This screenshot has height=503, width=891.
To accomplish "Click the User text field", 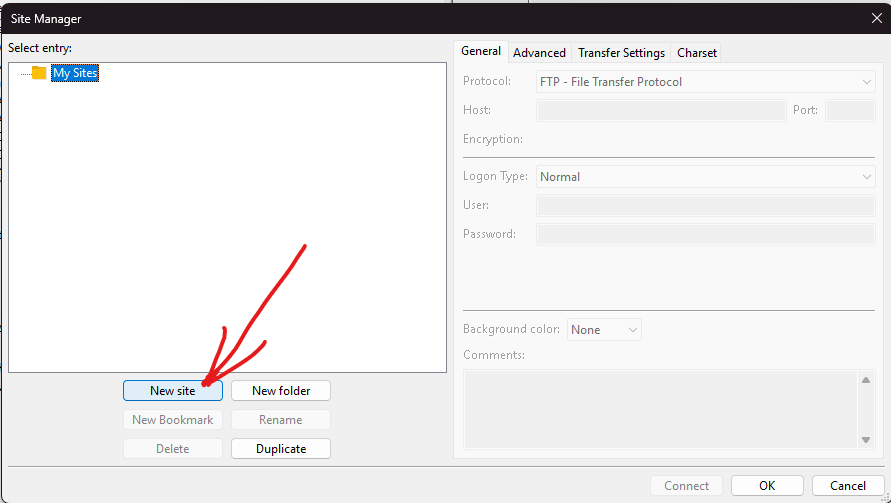I will coord(705,206).
